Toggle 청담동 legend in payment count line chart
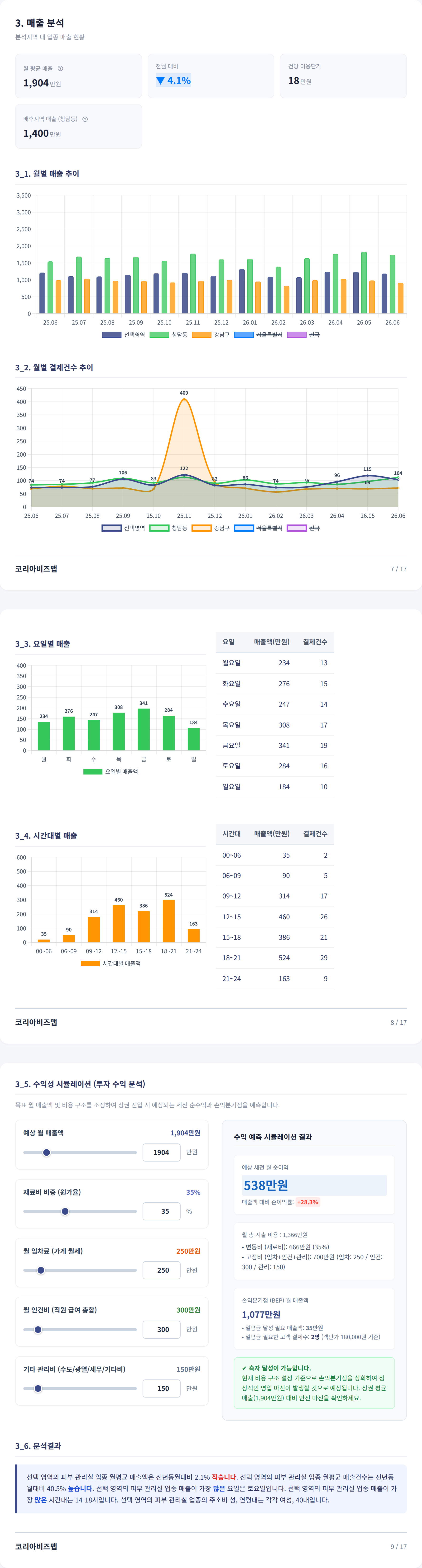This screenshot has height=1568, width=422. (169, 528)
